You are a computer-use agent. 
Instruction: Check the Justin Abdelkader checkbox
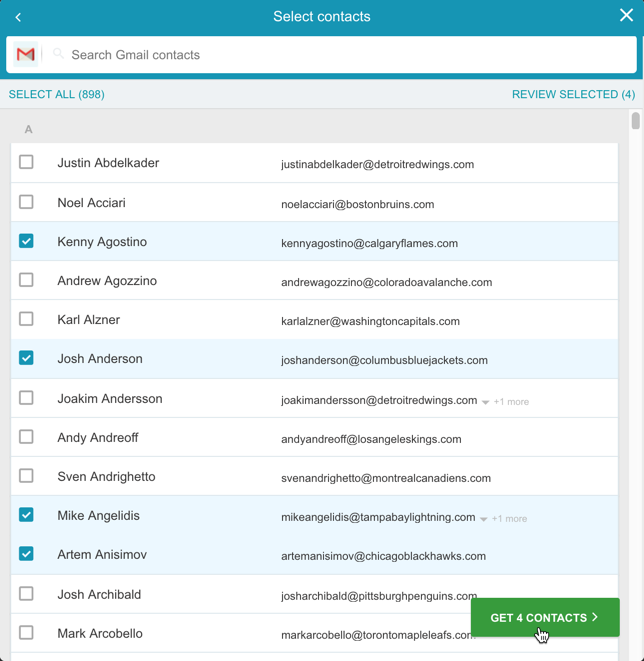(x=26, y=162)
